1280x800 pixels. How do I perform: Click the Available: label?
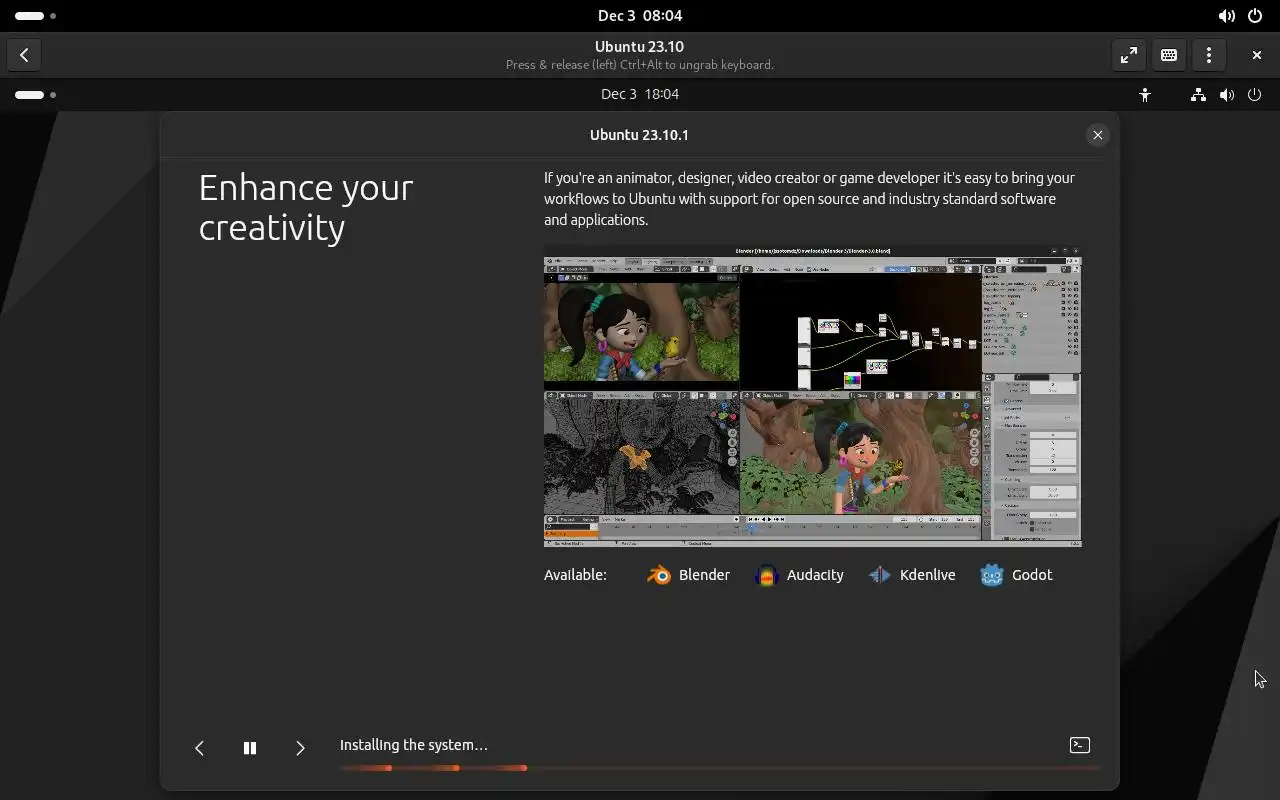[x=575, y=575]
